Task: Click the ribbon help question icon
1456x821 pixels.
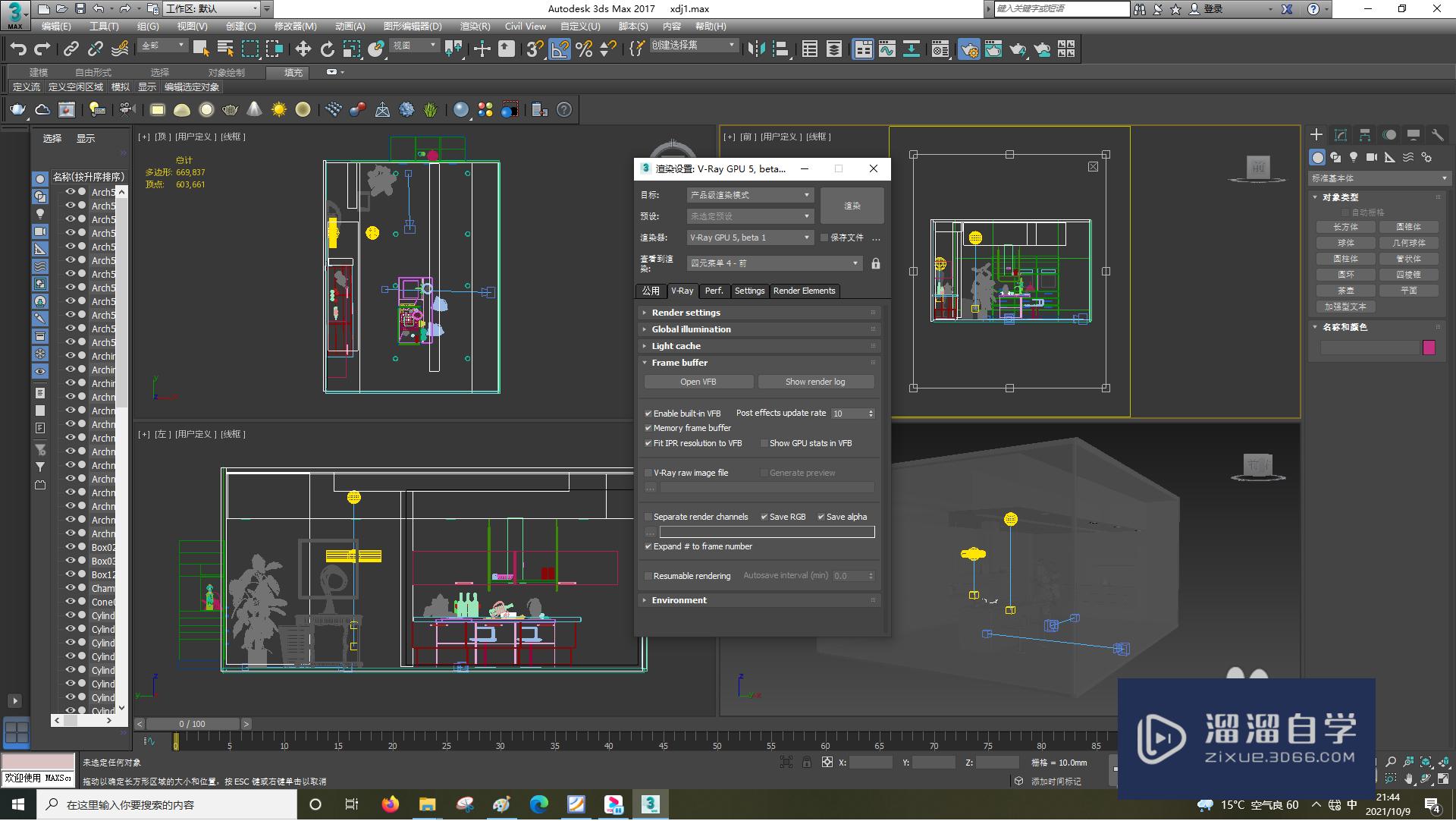Action: (x=564, y=110)
